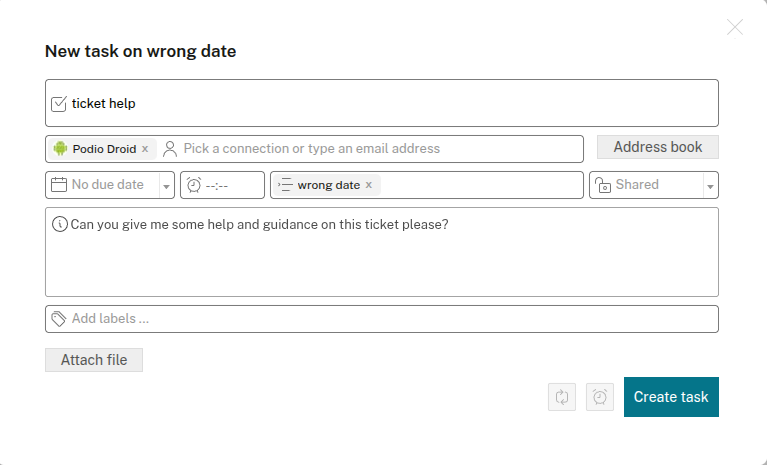
Task: Click the connection or email input field
Action: tap(375, 149)
